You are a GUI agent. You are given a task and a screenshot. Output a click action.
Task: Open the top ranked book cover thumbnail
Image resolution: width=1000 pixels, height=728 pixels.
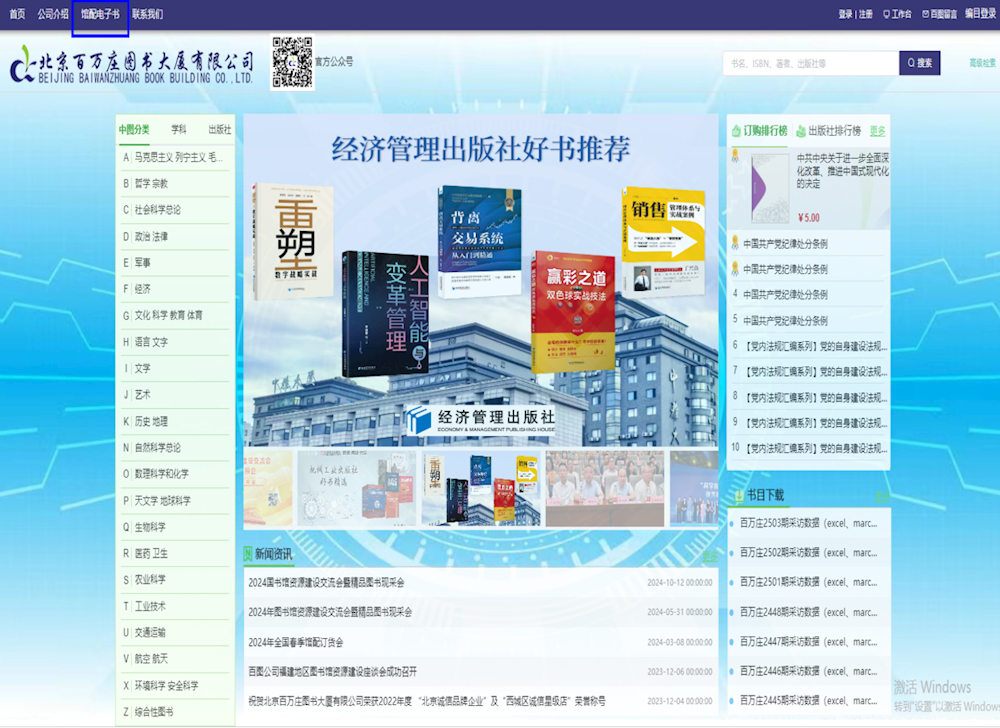point(770,189)
